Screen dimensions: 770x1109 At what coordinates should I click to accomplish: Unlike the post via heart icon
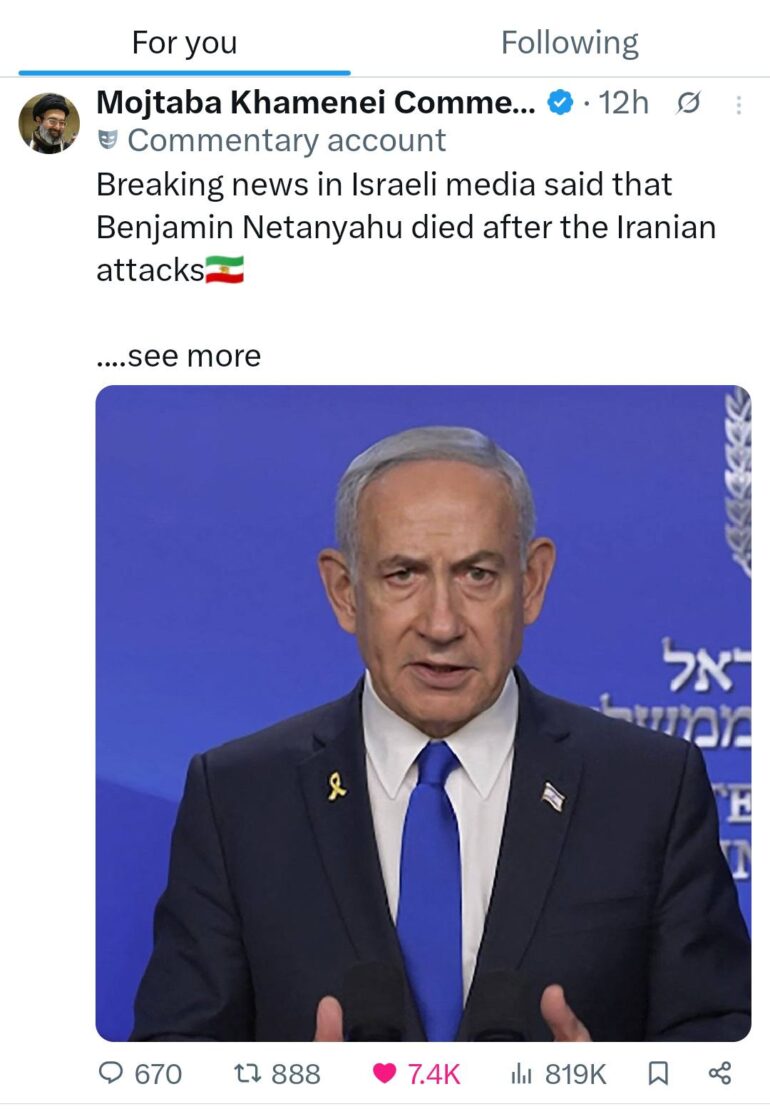(x=384, y=1074)
